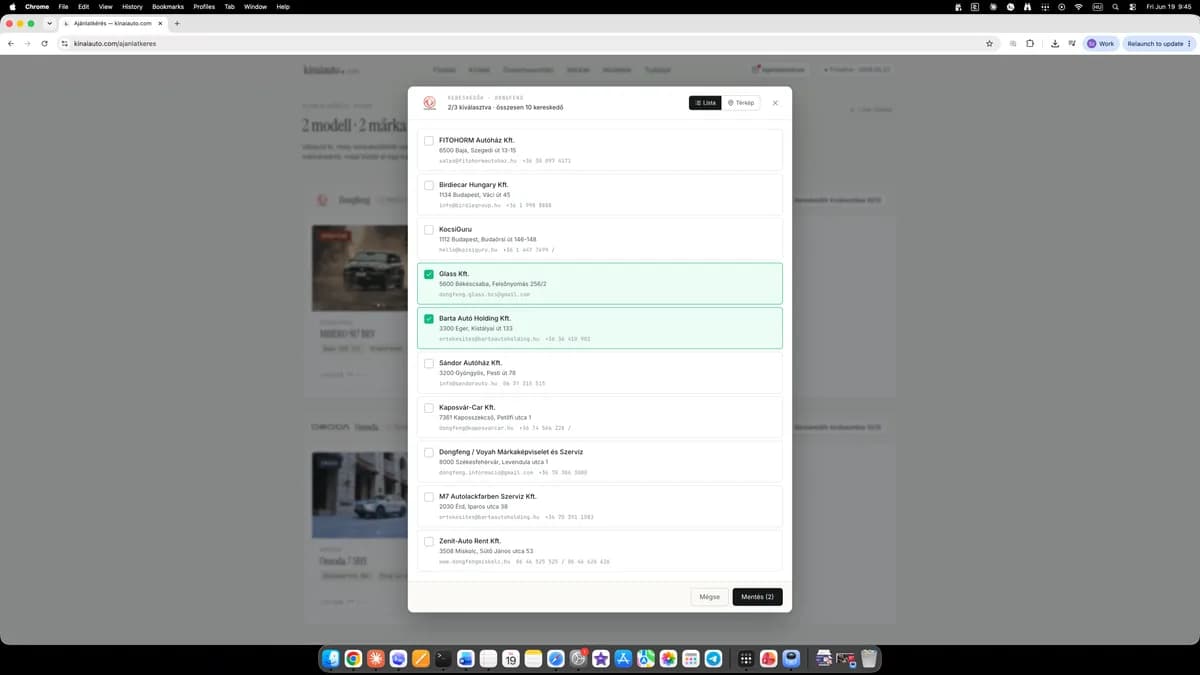Click the Relaunch to update button
The width and height of the screenshot is (1200, 675).
1158,44
